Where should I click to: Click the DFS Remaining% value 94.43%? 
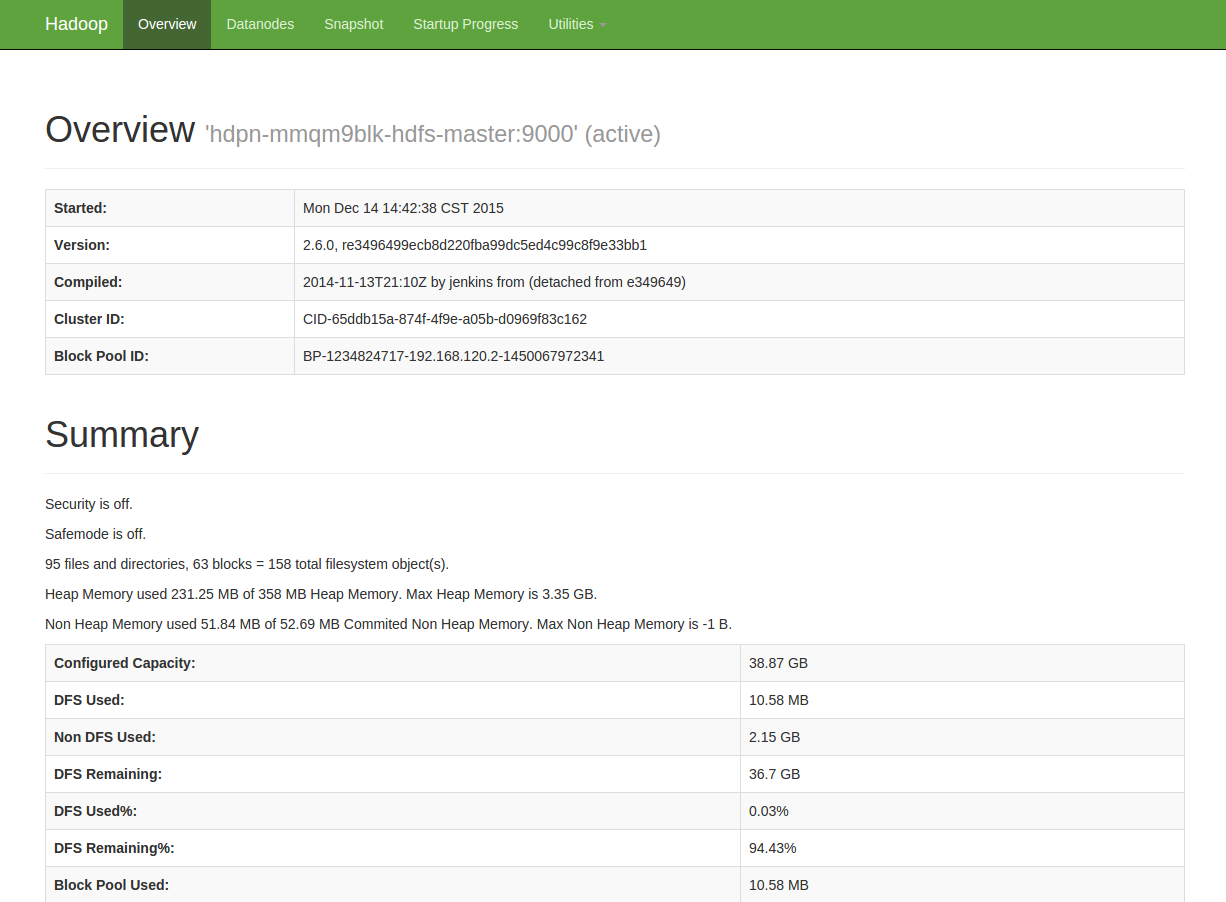tap(772, 848)
